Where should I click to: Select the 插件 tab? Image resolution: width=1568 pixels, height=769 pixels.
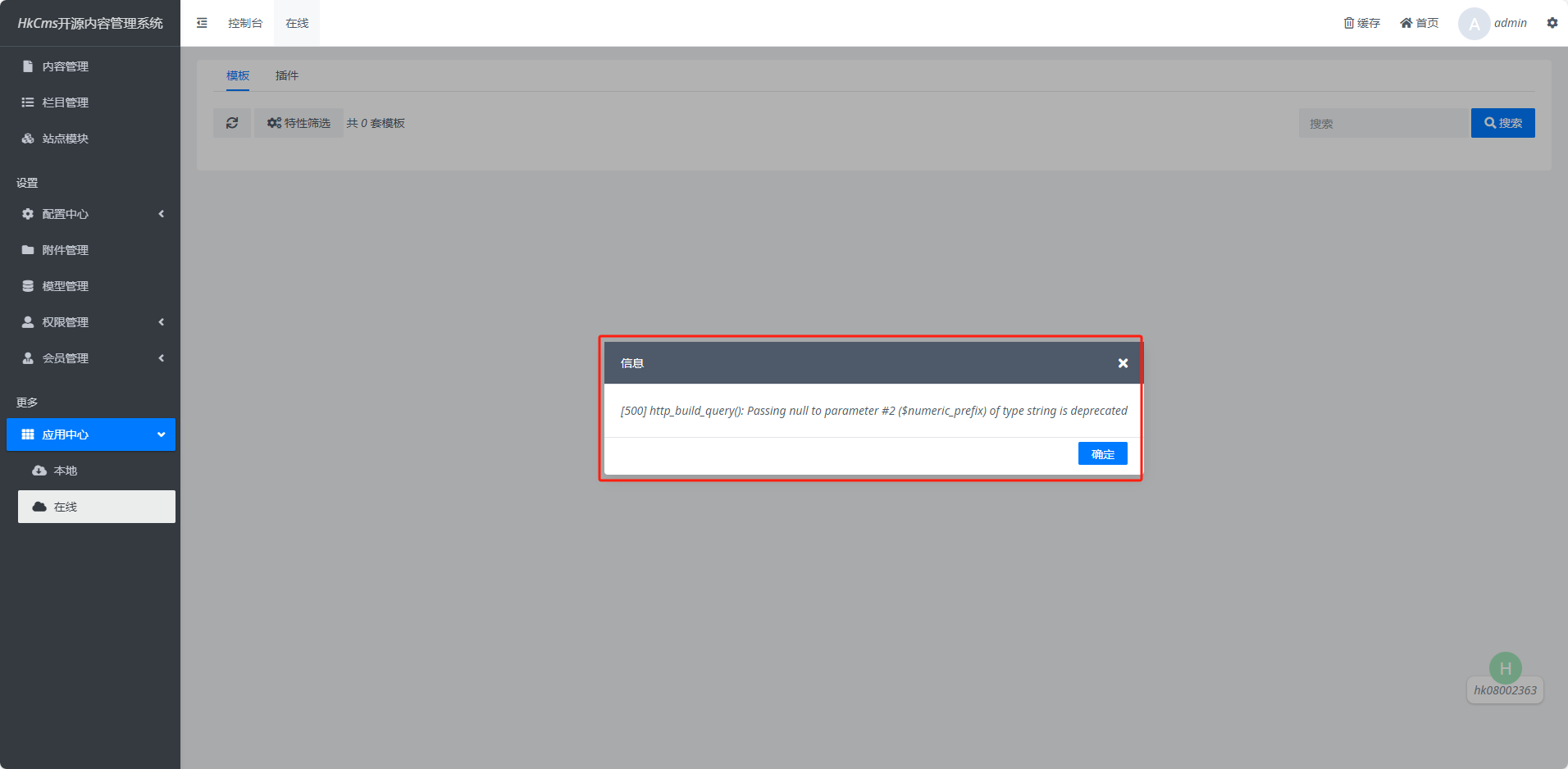pyautogui.click(x=287, y=75)
